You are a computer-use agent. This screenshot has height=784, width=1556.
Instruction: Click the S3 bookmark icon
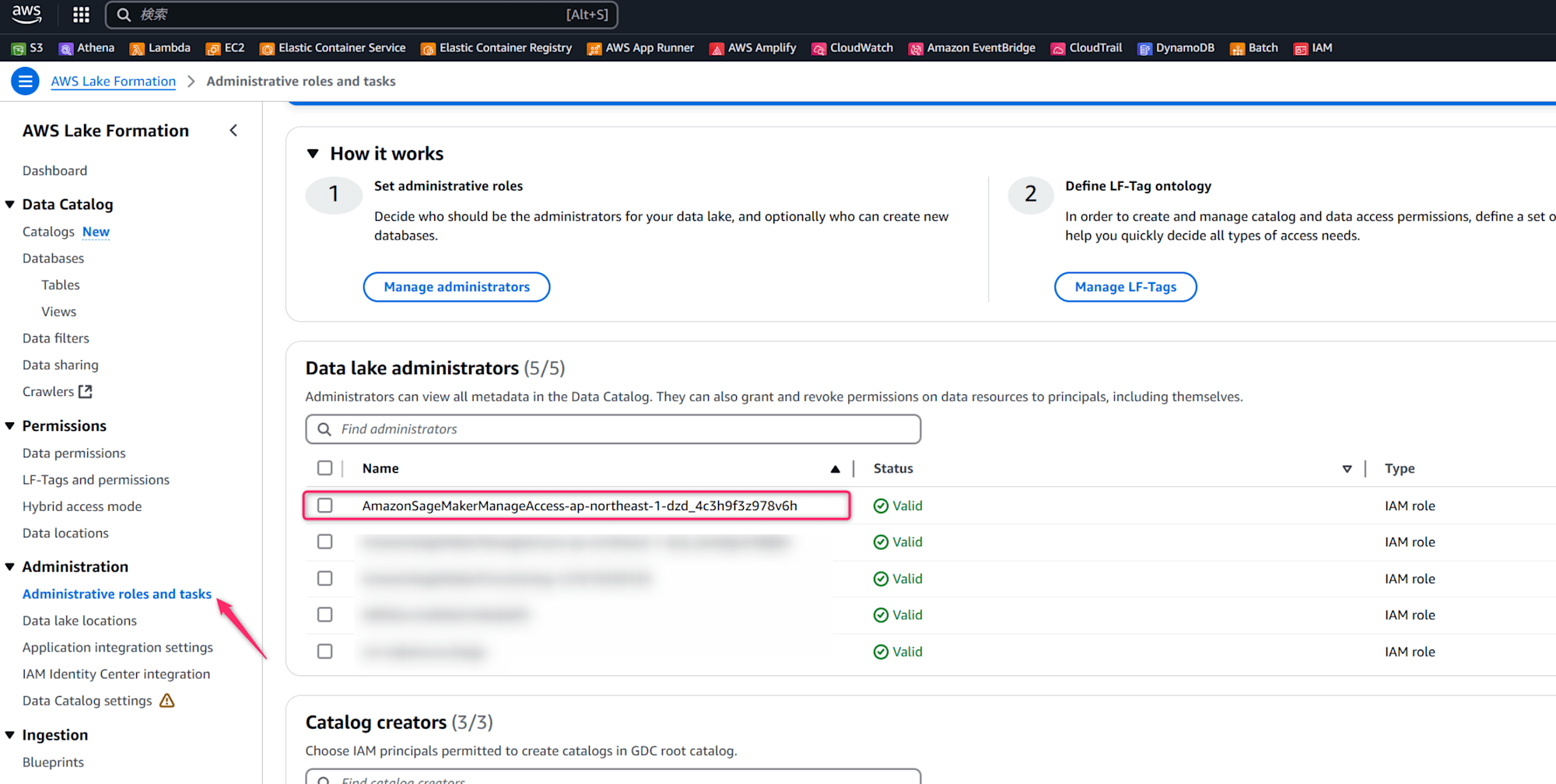(x=18, y=48)
